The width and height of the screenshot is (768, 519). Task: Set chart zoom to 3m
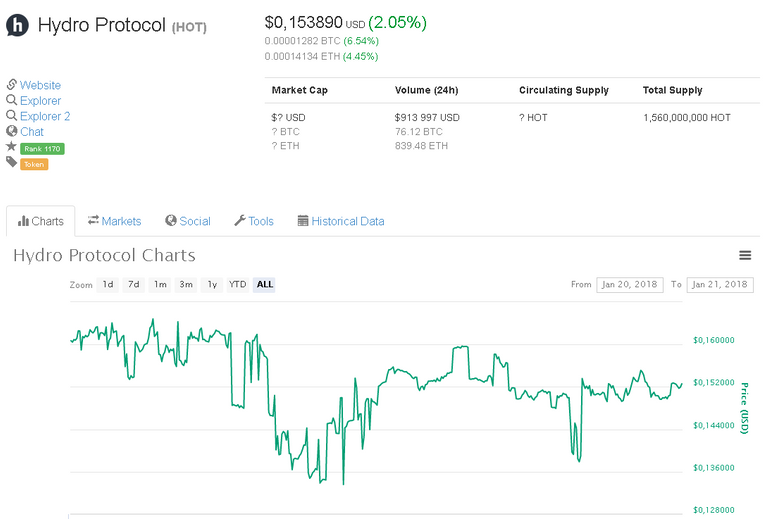tap(186, 284)
